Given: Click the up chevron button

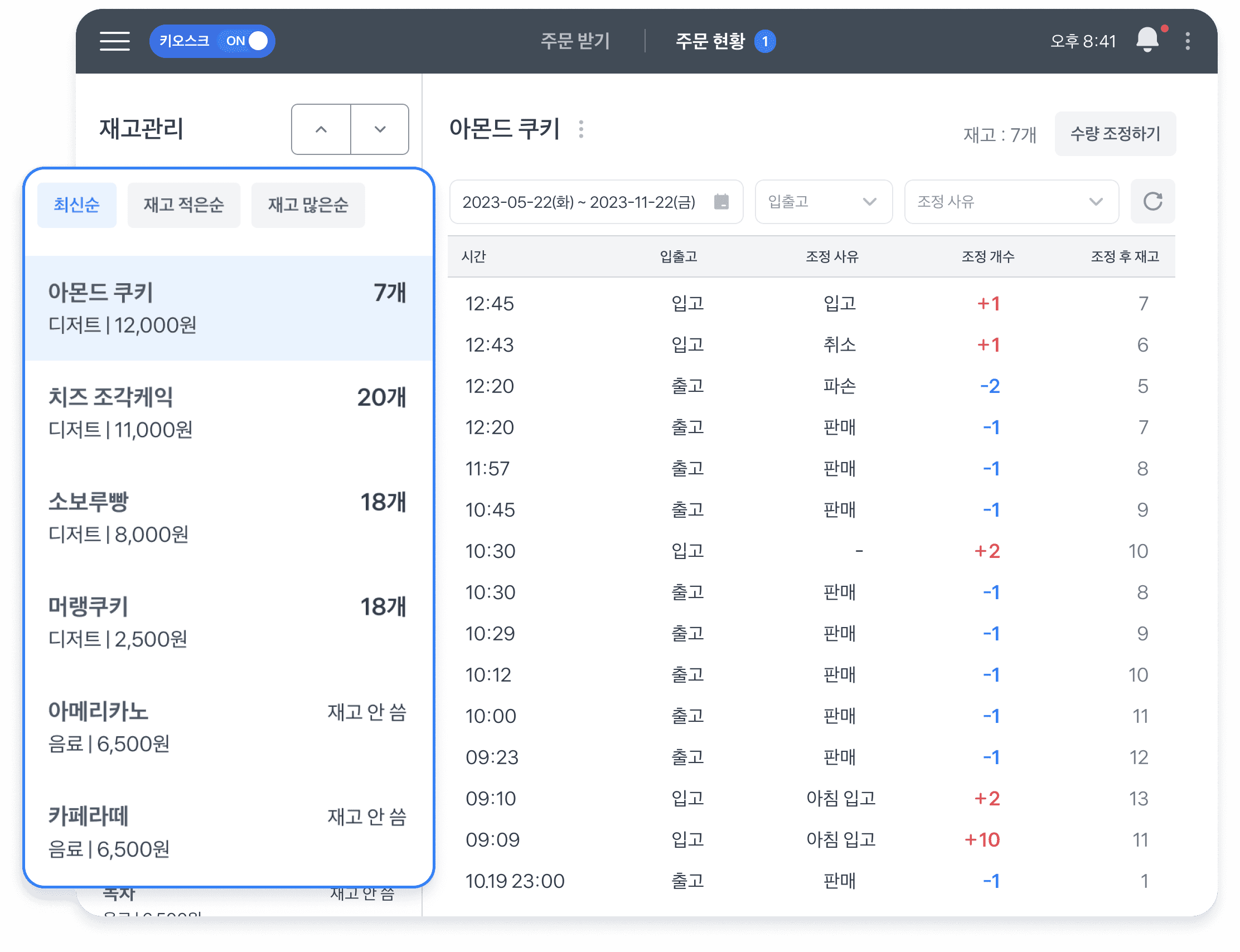Looking at the screenshot, I should tap(321, 129).
